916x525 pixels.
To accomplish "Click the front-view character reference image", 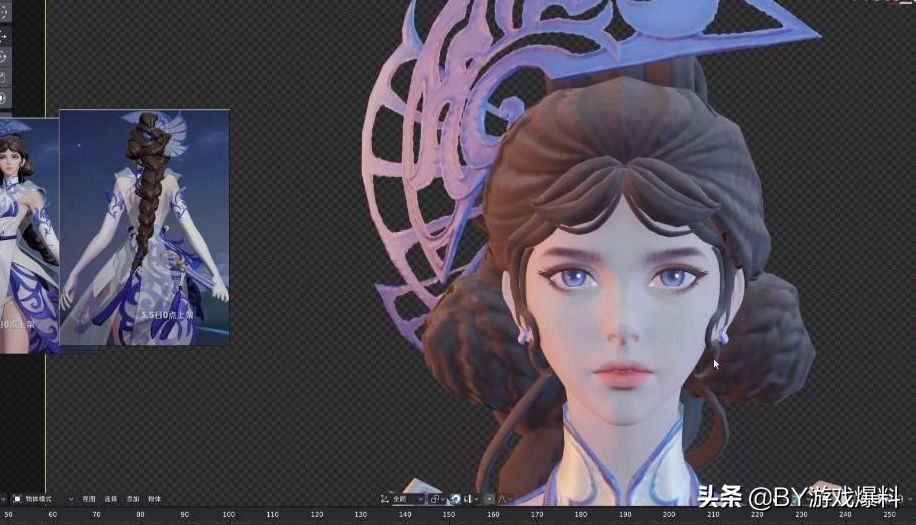I will point(28,235).
